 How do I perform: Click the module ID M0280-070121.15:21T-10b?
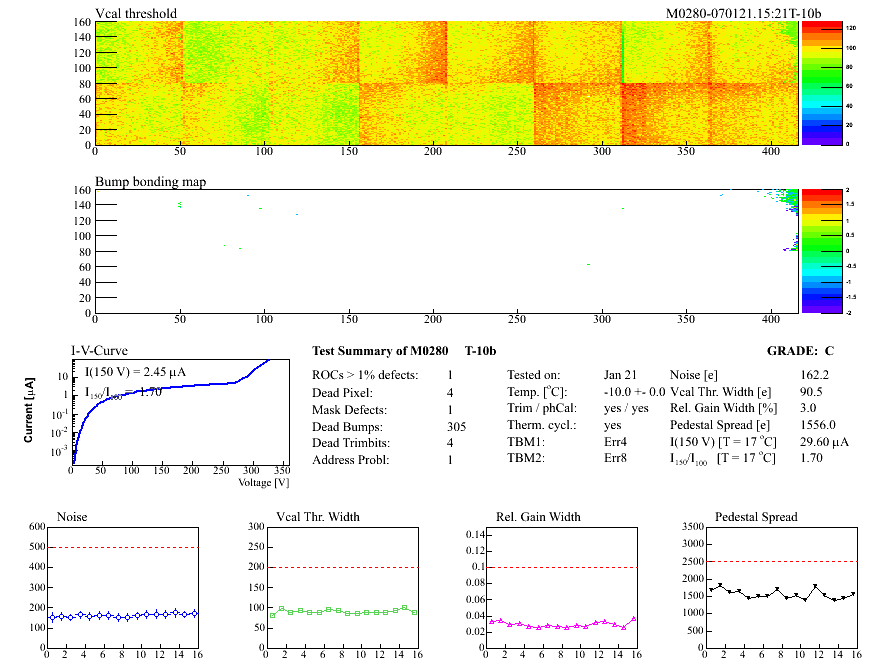(743, 13)
